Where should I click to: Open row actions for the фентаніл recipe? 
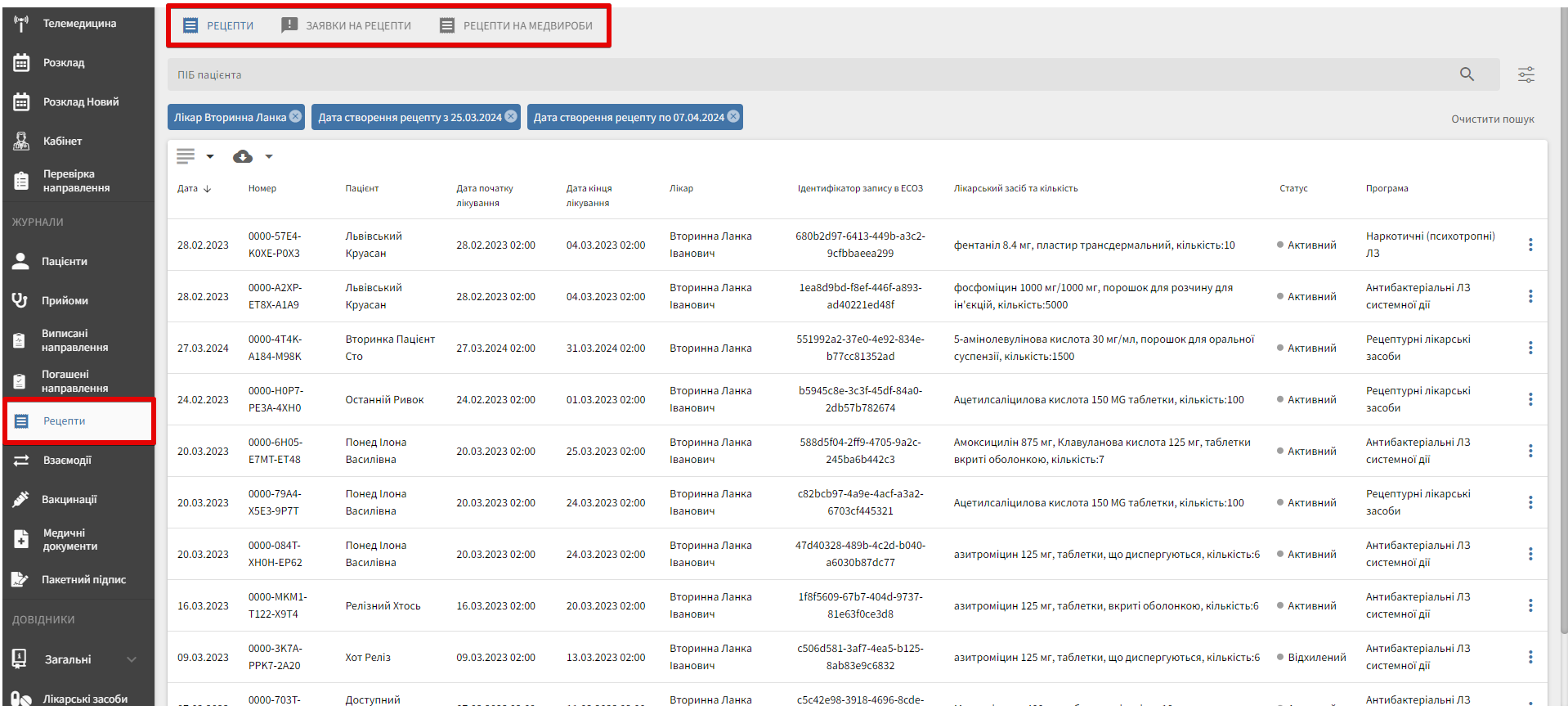1530,245
